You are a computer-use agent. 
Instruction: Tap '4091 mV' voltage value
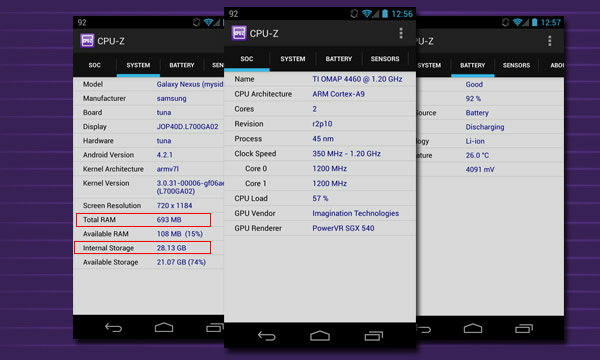click(x=480, y=169)
